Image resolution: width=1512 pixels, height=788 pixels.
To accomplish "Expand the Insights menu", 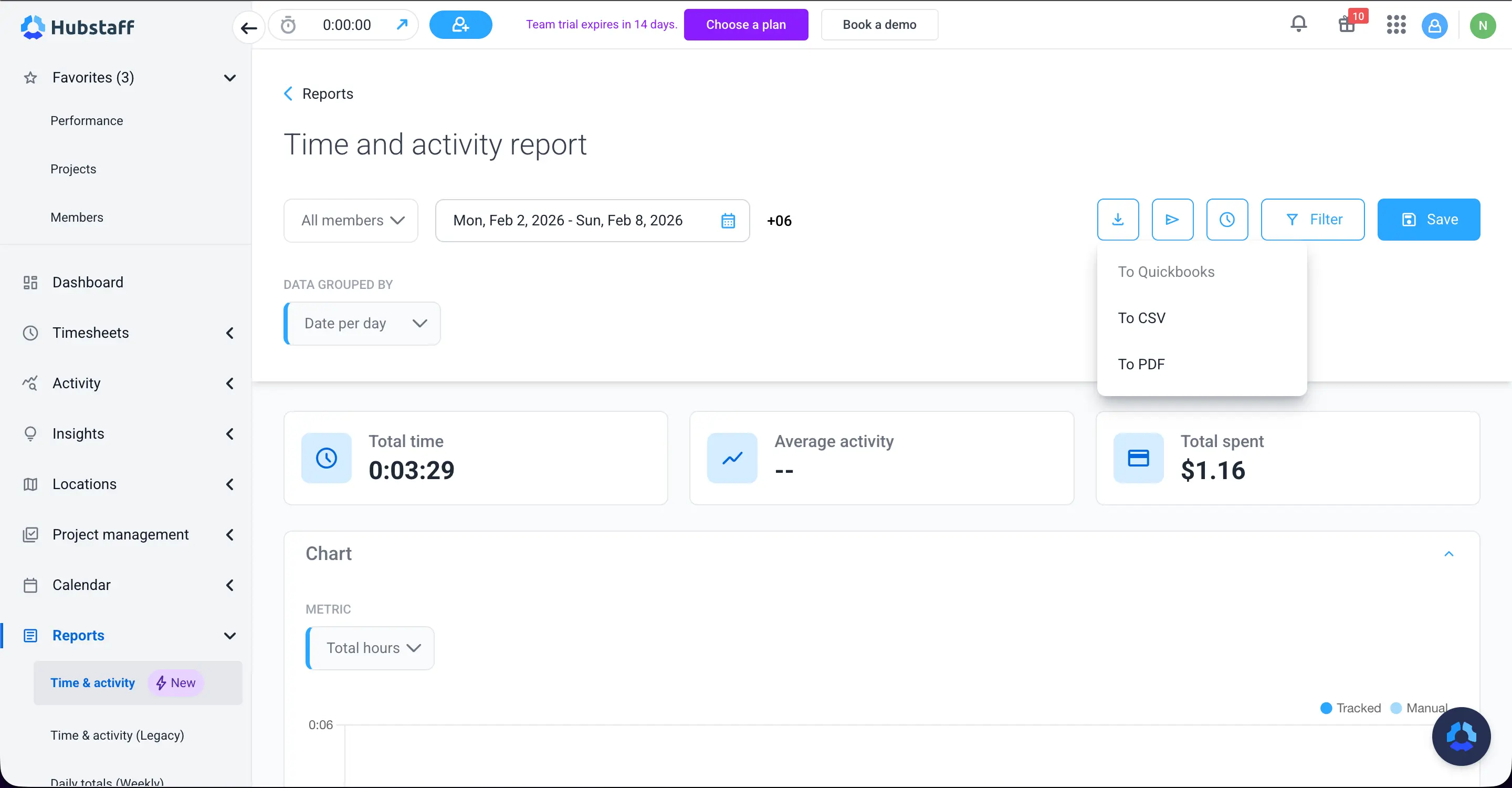I will [230, 434].
